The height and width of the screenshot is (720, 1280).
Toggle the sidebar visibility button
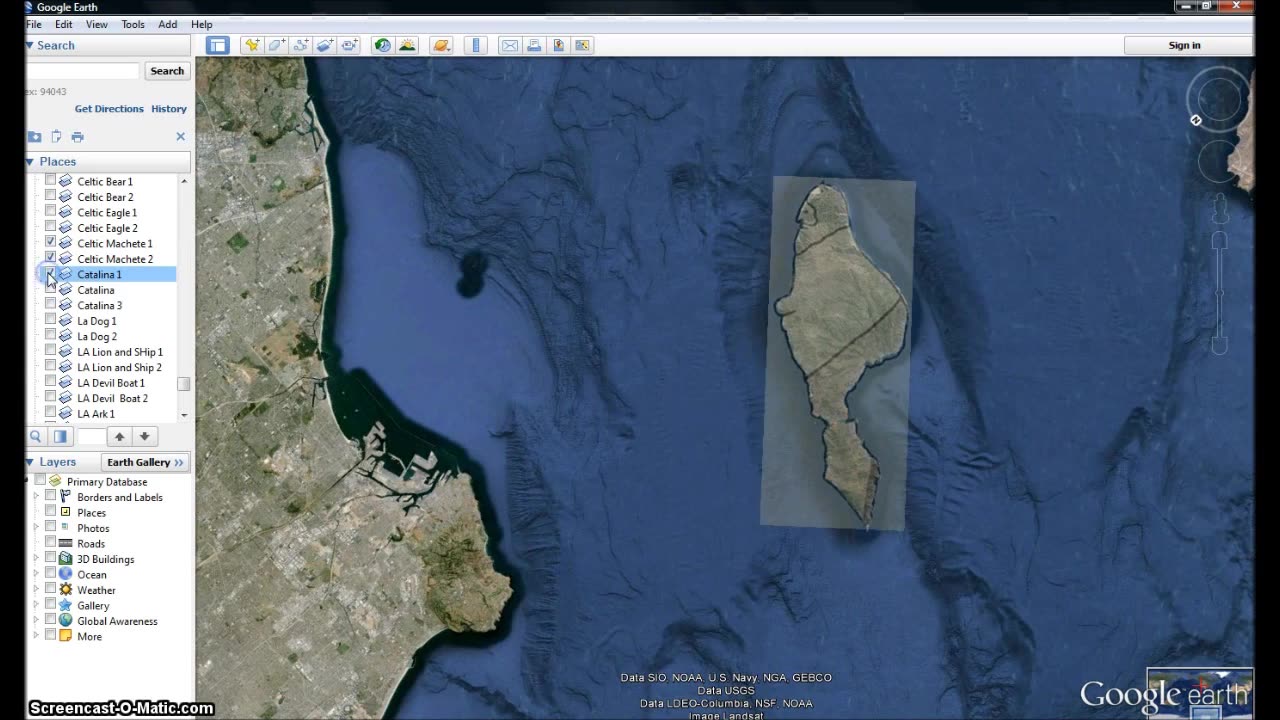point(218,45)
